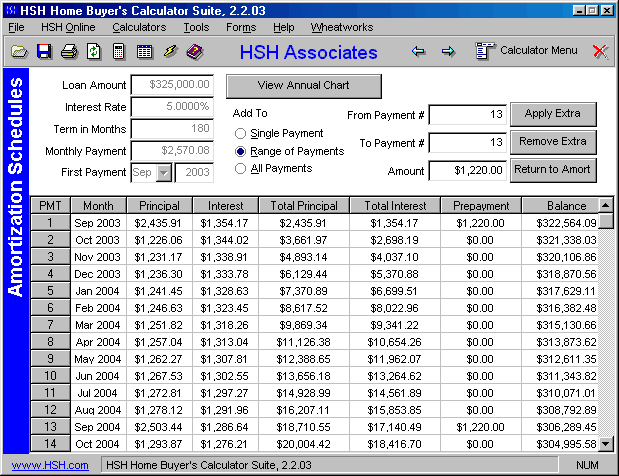This screenshot has height=476, width=619.
Task: Click the PMT column header
Action: coord(51,206)
